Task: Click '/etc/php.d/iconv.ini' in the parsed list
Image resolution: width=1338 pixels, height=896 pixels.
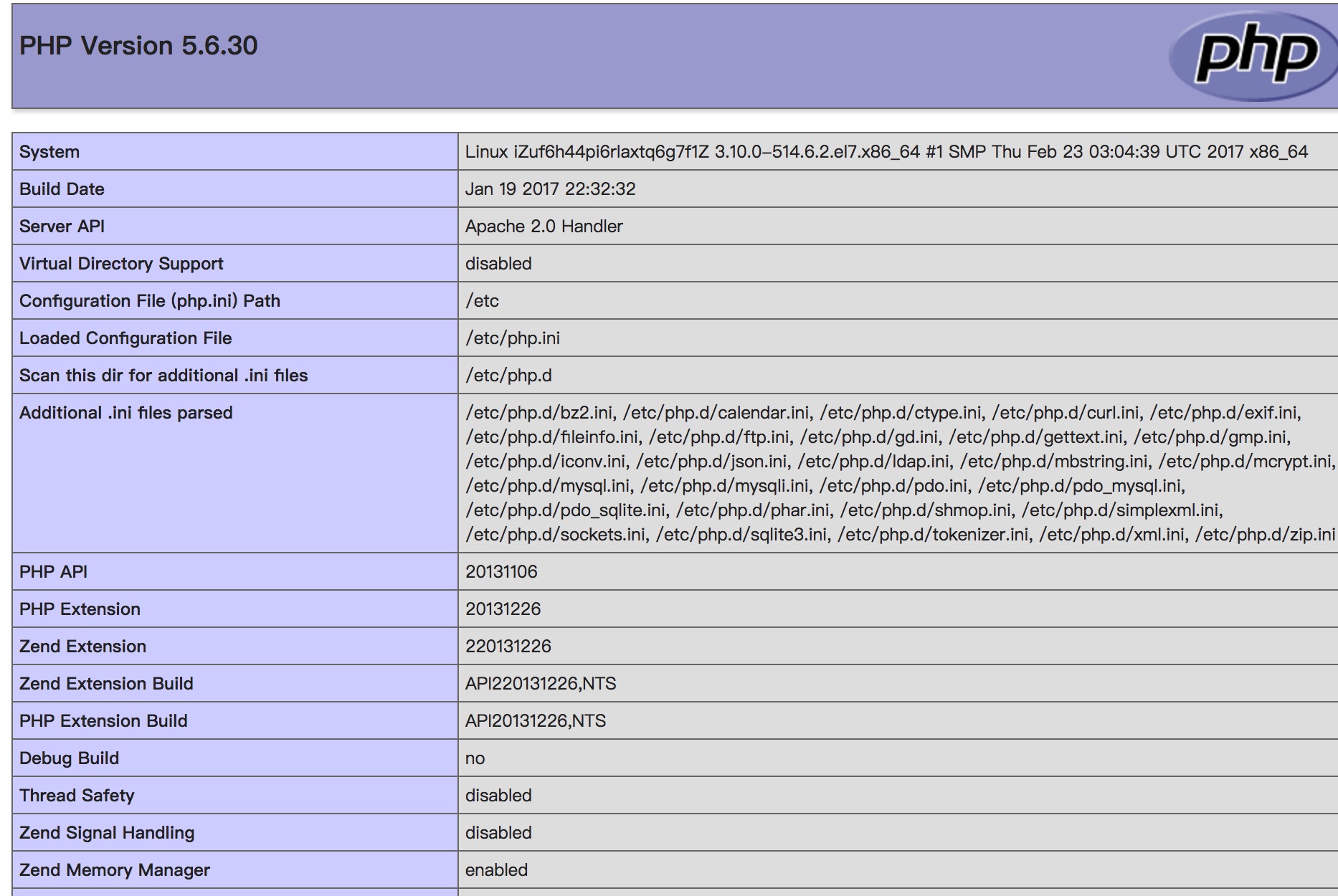Action: (546, 462)
